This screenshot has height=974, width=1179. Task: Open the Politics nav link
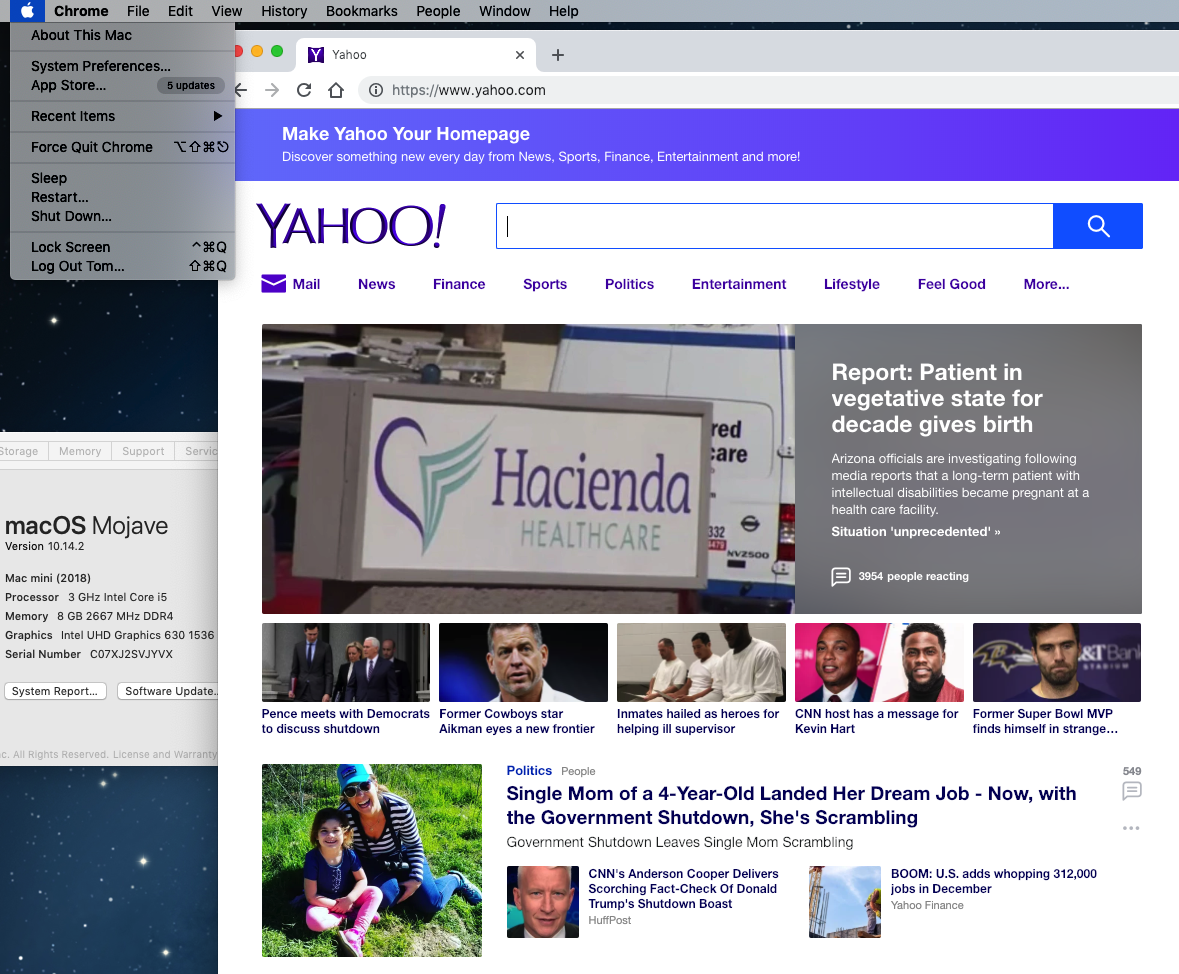click(x=629, y=284)
